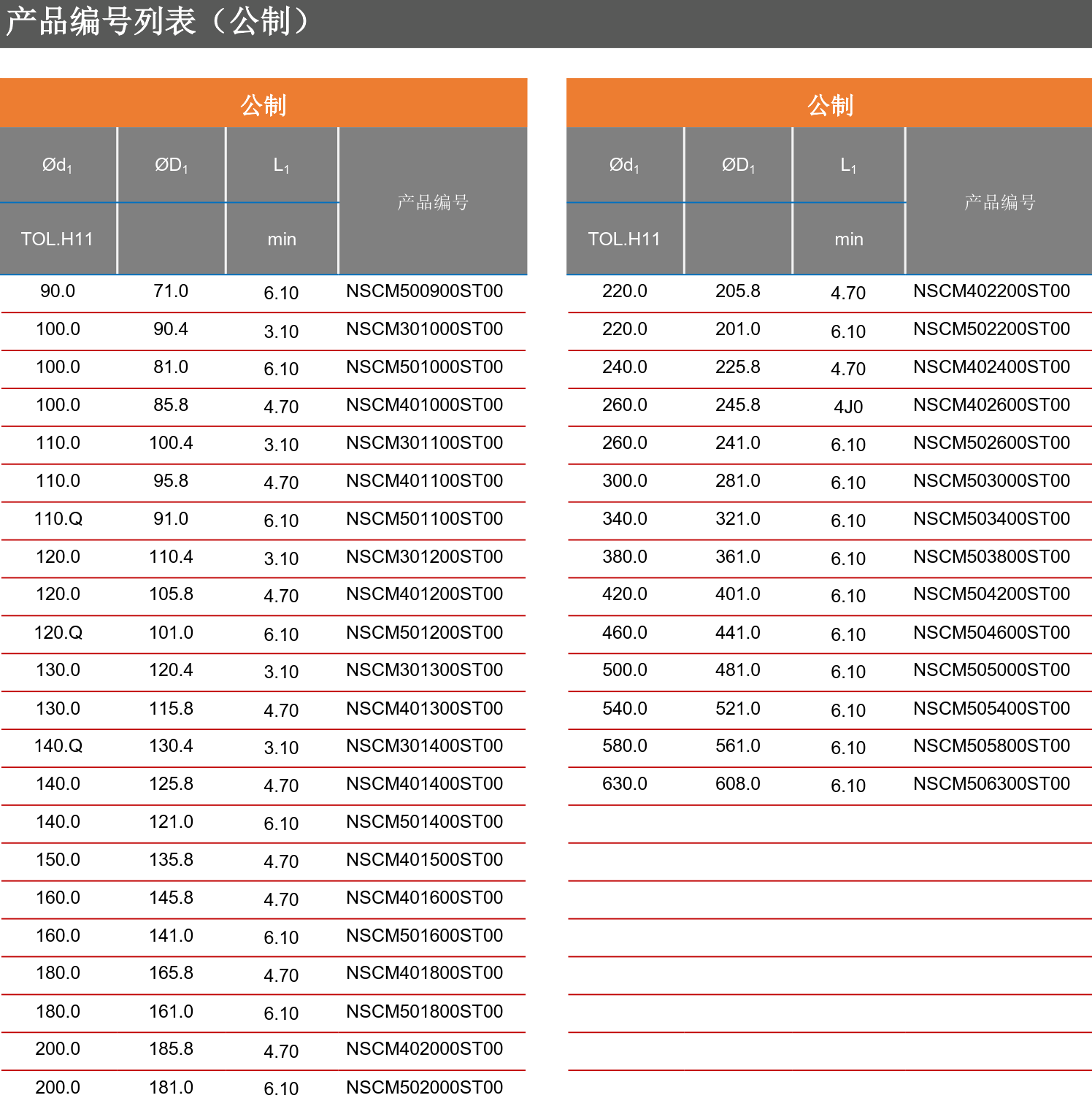Click the 608.0 outer diameter cell
The height and width of the screenshot is (1106, 1092).
[x=737, y=784]
